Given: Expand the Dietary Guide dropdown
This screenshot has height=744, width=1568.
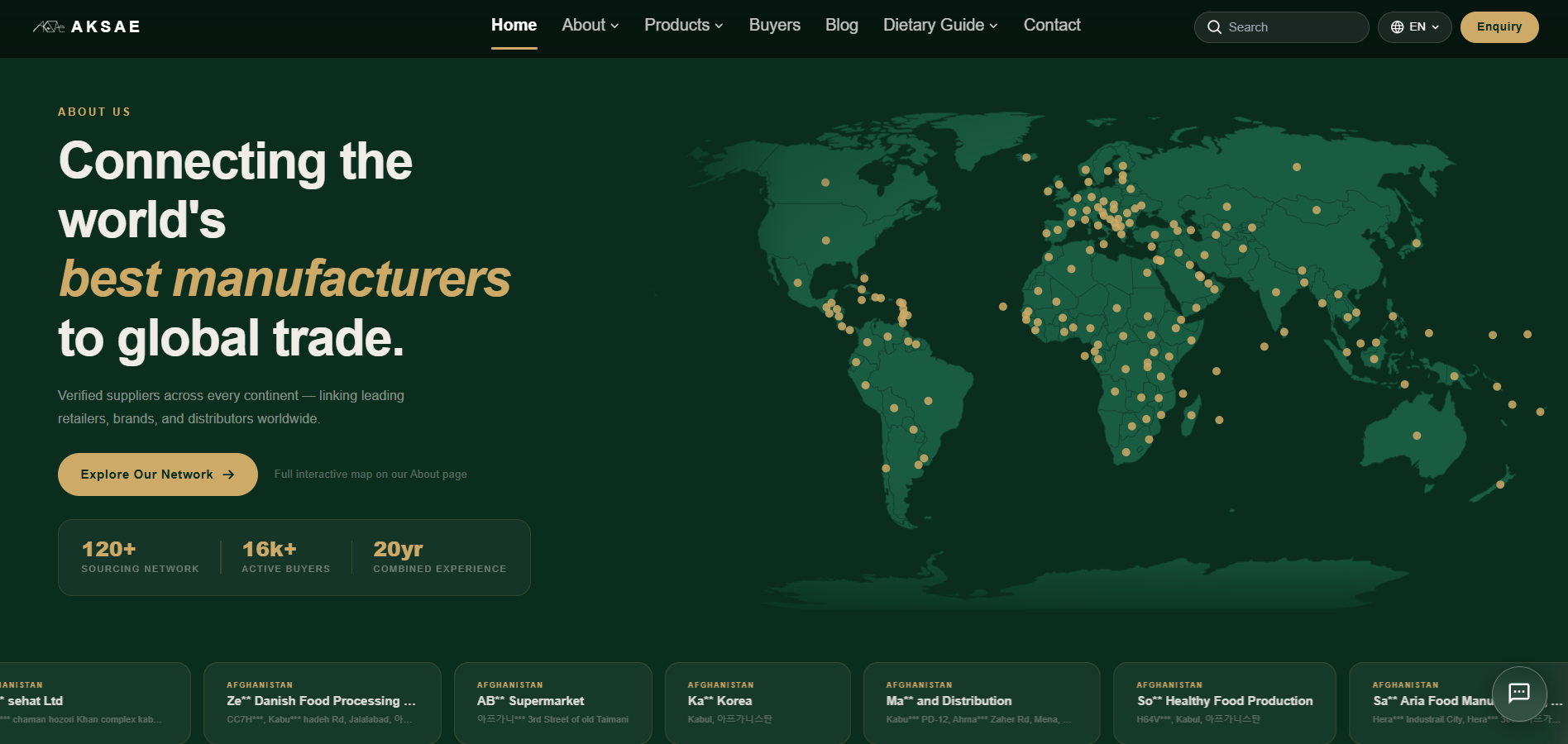Looking at the screenshot, I should tap(940, 26).
